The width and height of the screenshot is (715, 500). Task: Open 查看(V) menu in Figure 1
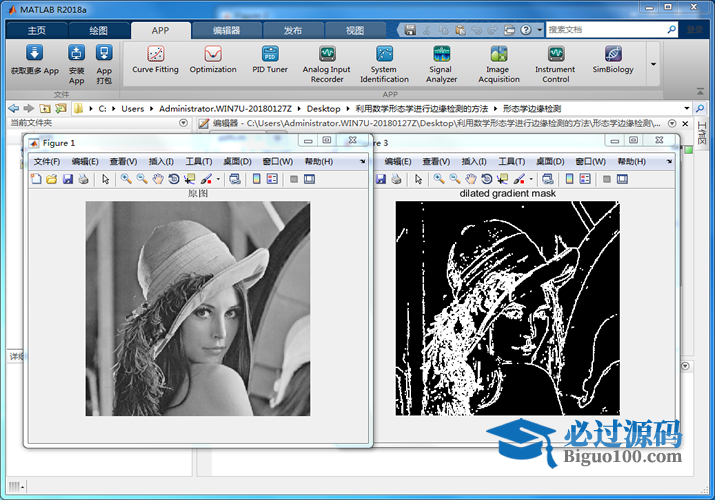click(x=123, y=161)
